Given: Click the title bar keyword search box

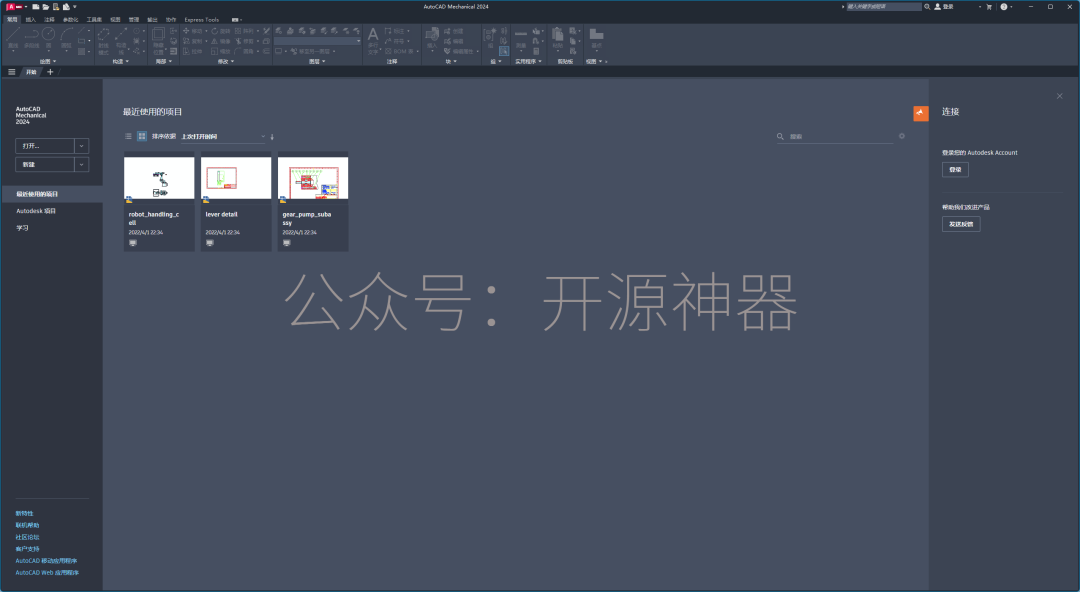Looking at the screenshot, I should pos(883,7).
